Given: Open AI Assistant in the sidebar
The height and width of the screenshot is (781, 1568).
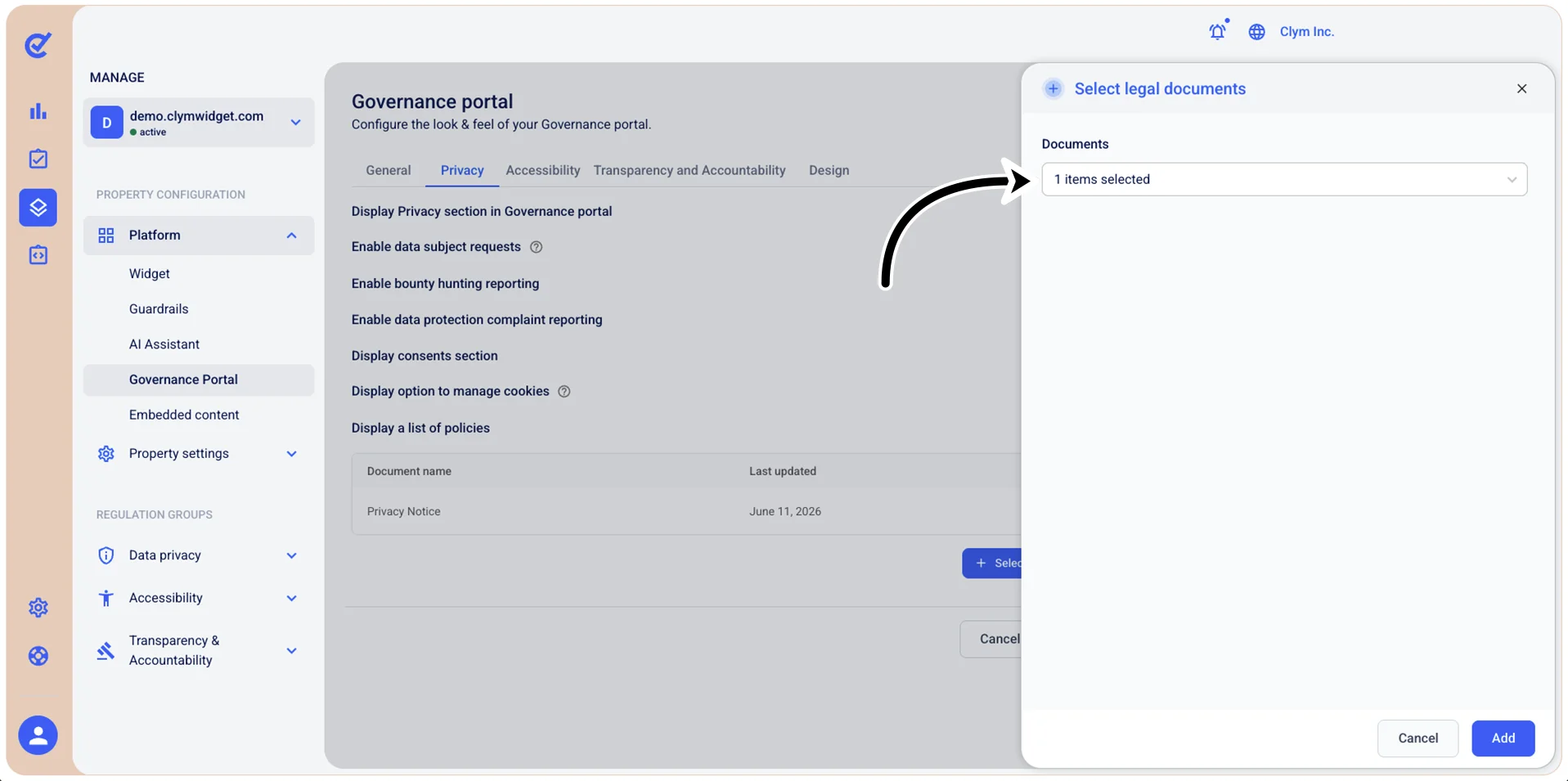Looking at the screenshot, I should (x=164, y=344).
